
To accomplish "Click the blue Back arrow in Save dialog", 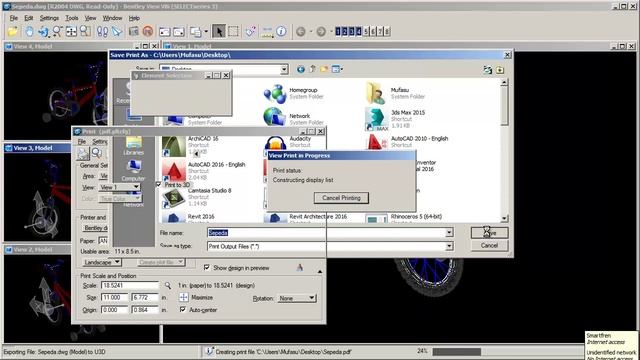I will coord(301,69).
